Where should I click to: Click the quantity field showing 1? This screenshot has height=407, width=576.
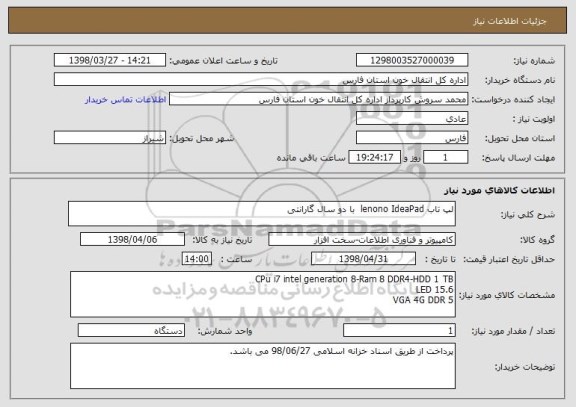pos(399,331)
